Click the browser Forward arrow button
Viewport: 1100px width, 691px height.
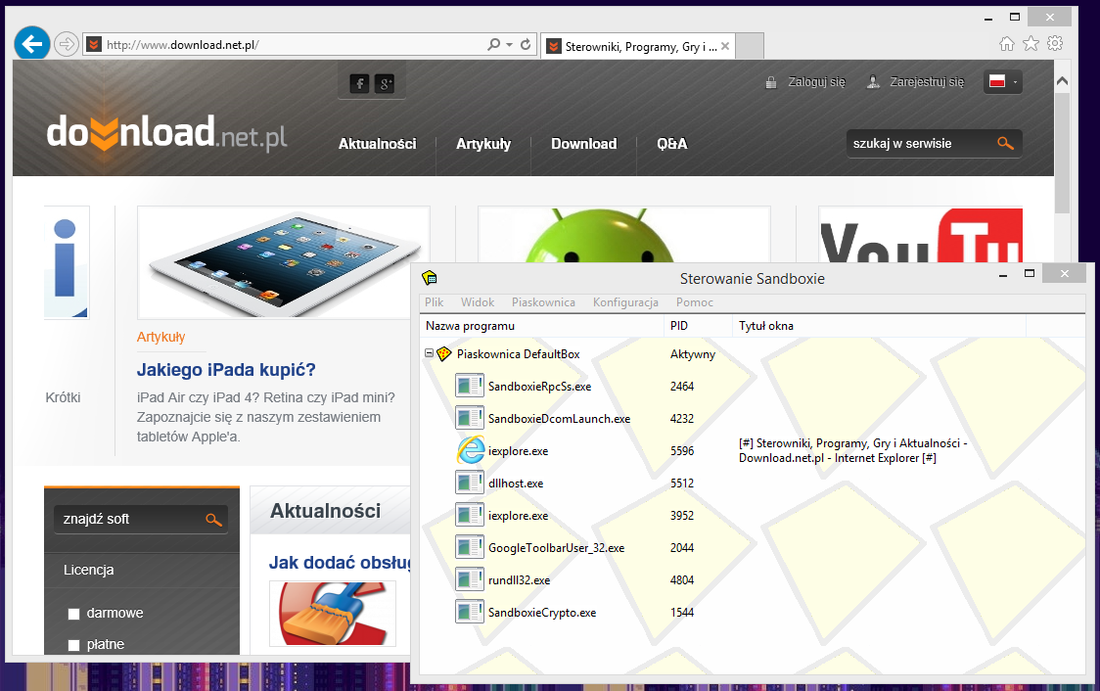(66, 44)
